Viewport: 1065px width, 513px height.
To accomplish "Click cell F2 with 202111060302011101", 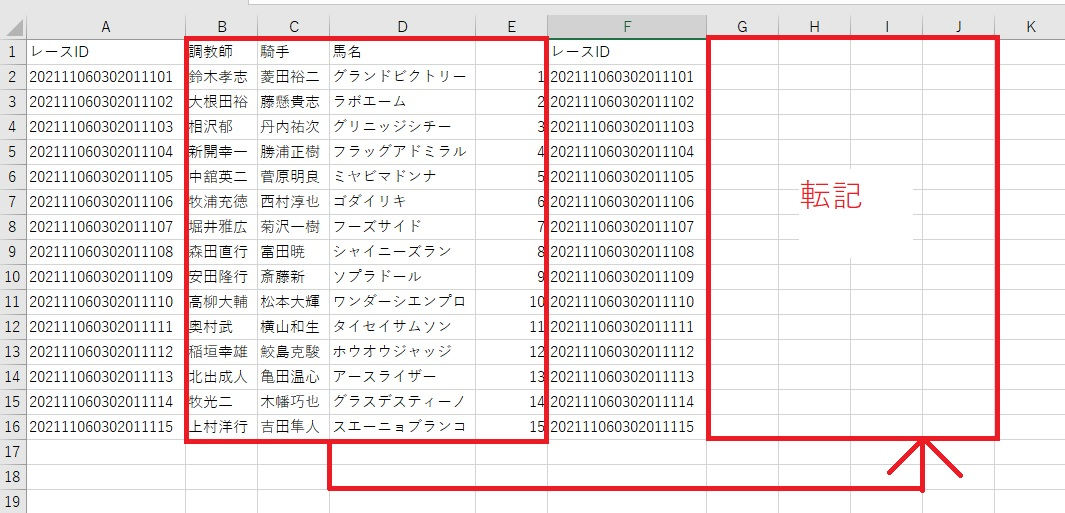I will tap(627, 77).
